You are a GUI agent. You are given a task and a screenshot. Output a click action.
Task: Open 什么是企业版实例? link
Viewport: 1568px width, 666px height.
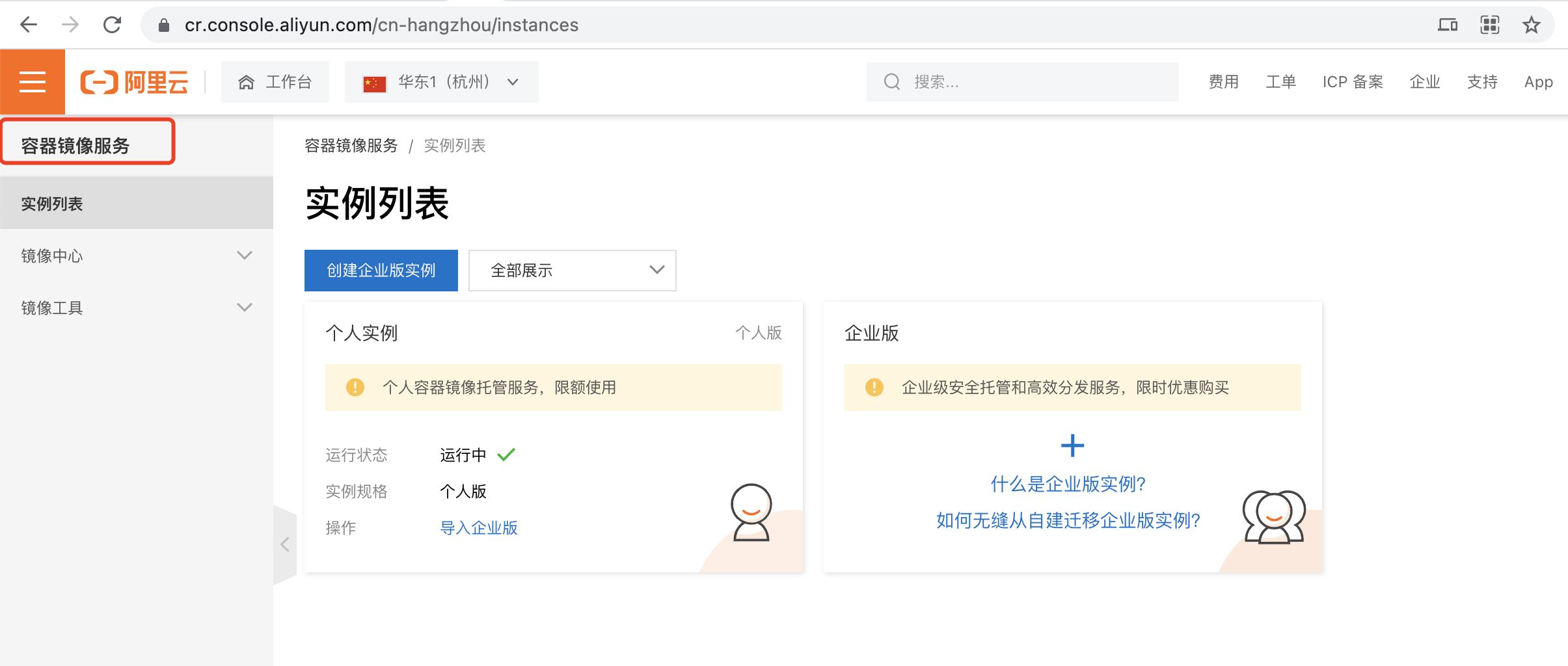[1068, 484]
